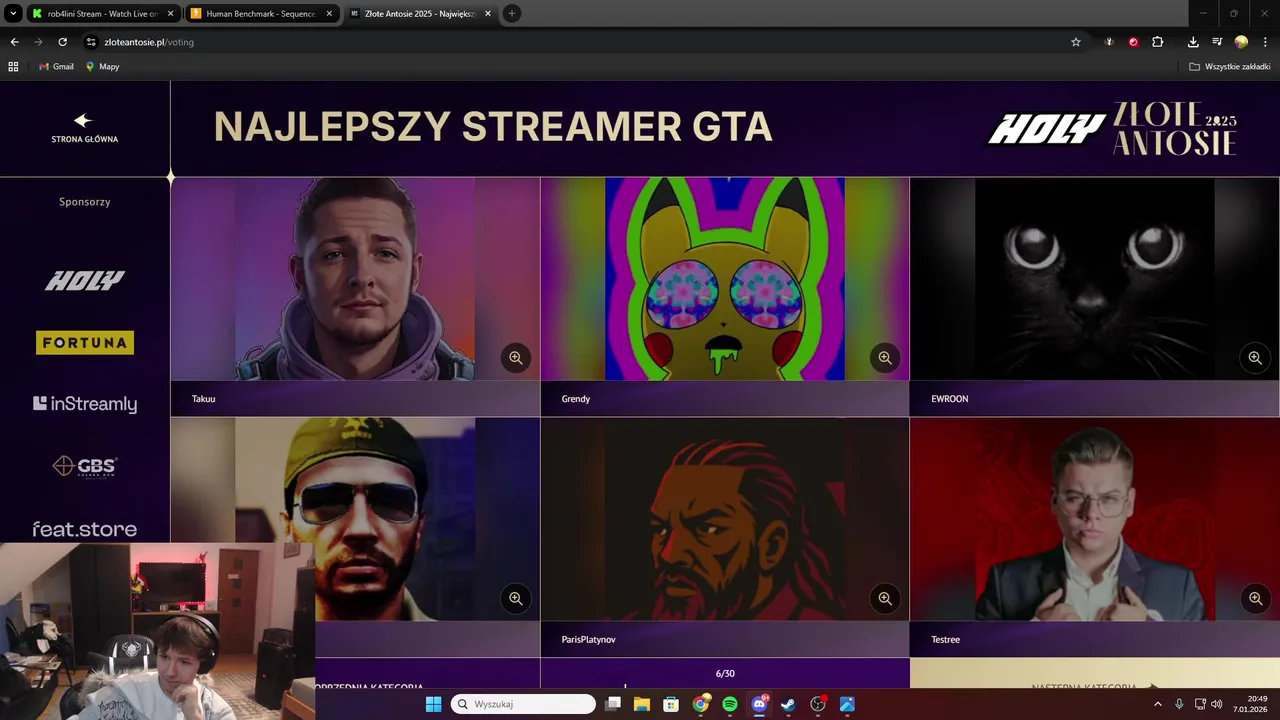
Task: Click the Fortuna sponsor logo
Action: 85,343
